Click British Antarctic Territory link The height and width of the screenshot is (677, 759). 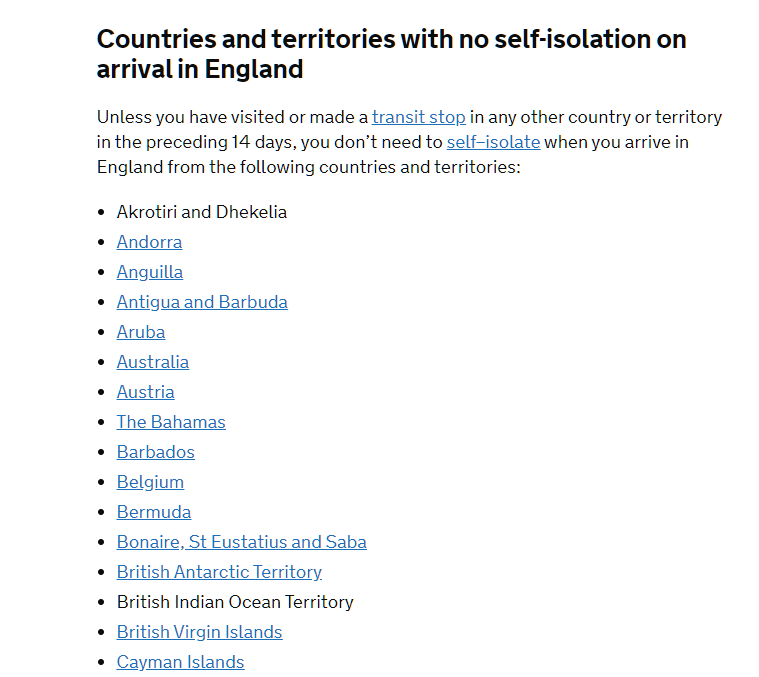pos(219,572)
